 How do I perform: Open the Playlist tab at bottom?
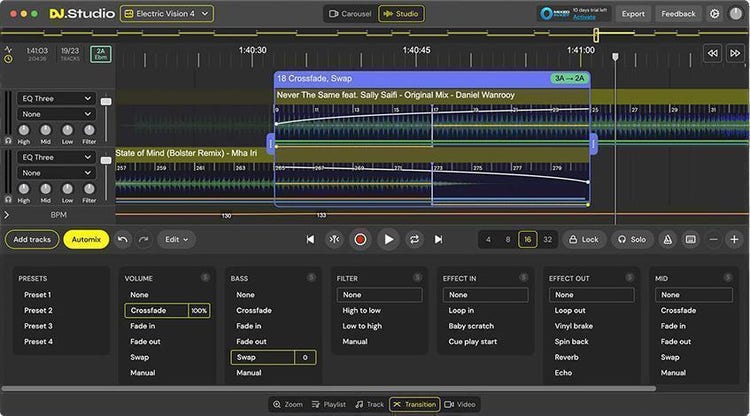tap(328, 404)
